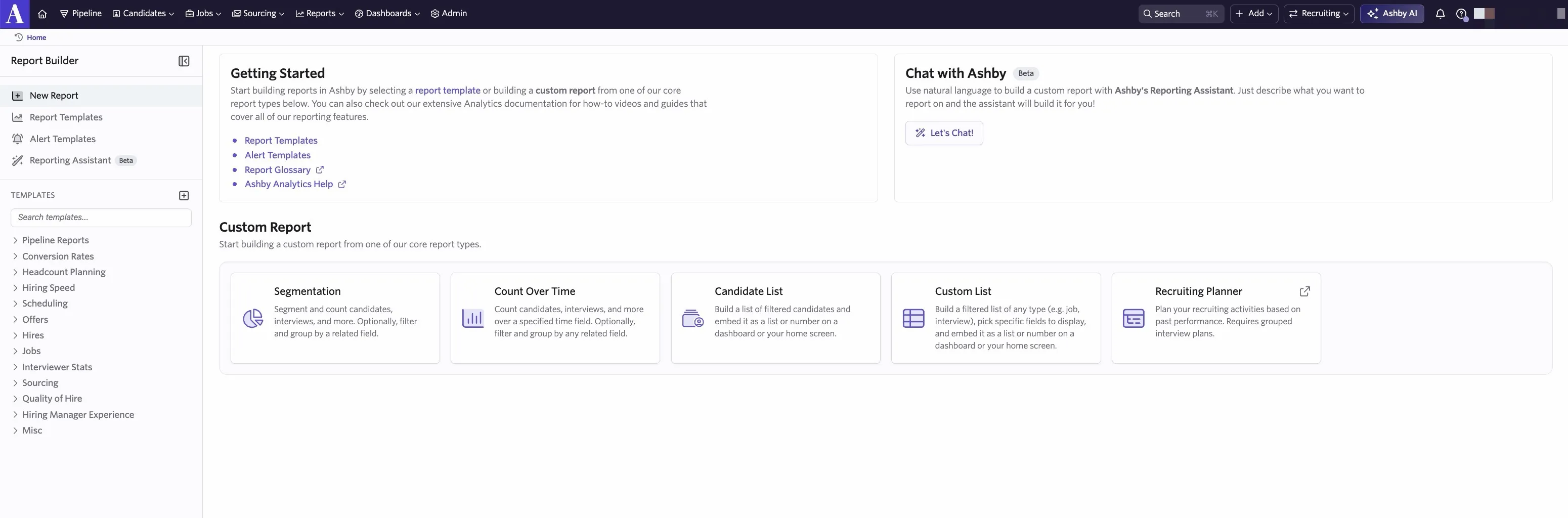Viewport: 1568px width, 518px height.
Task: Open the Candidates menu
Action: click(143, 13)
